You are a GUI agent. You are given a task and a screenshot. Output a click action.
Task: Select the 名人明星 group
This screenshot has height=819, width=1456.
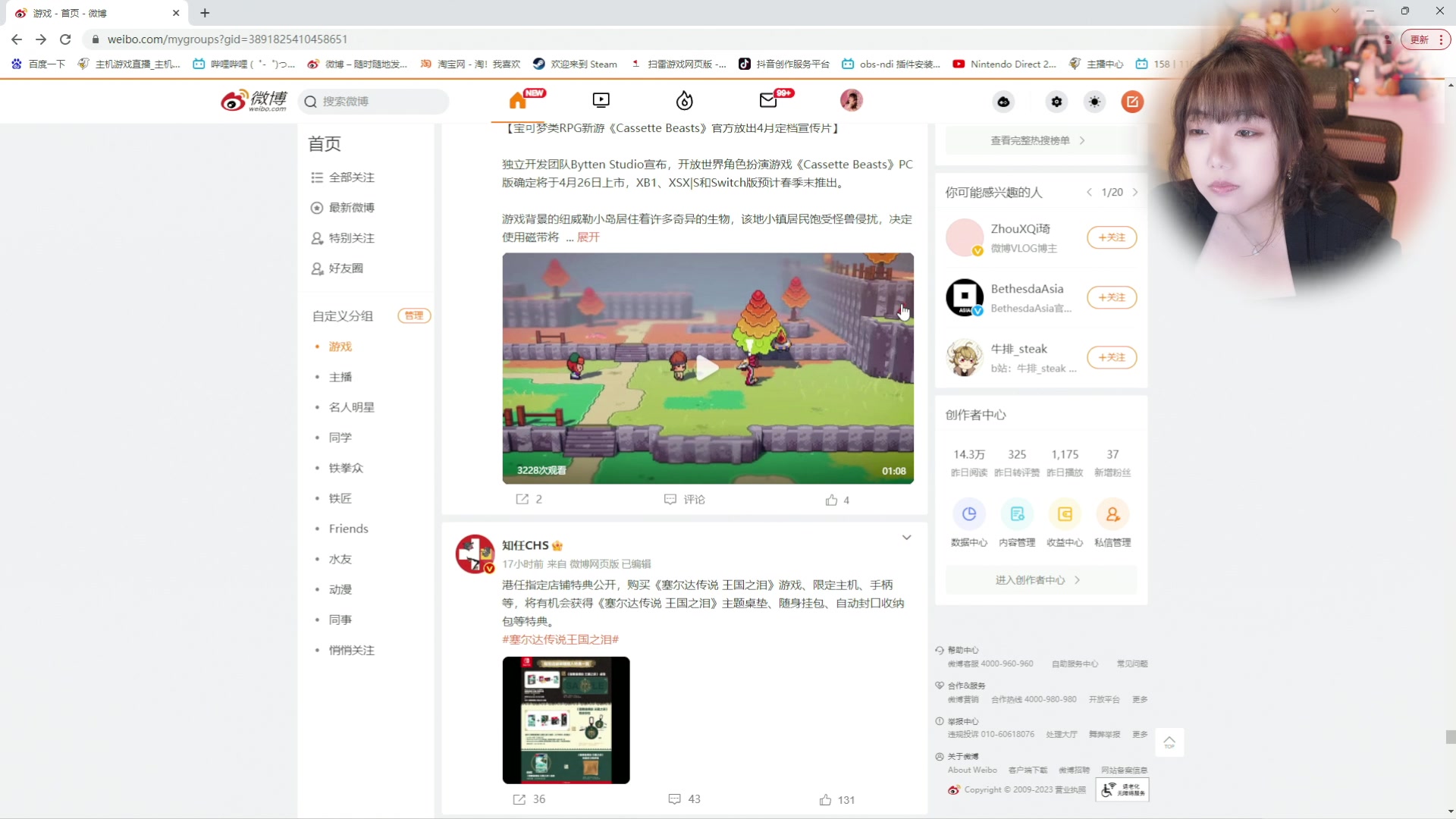pyautogui.click(x=352, y=407)
